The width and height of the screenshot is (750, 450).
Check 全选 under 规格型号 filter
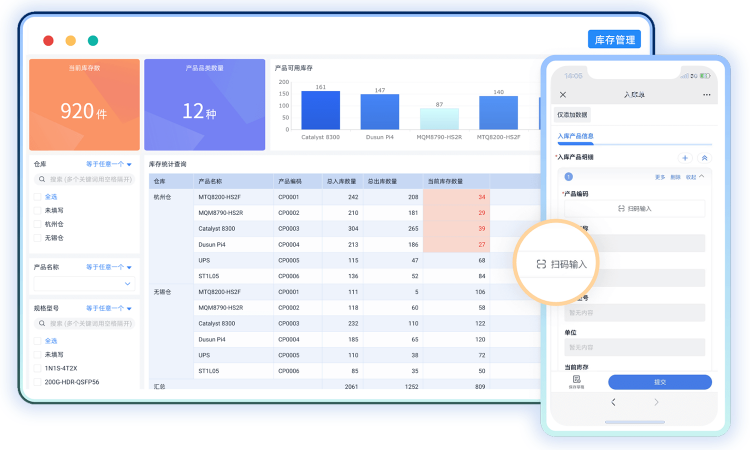[37, 340]
